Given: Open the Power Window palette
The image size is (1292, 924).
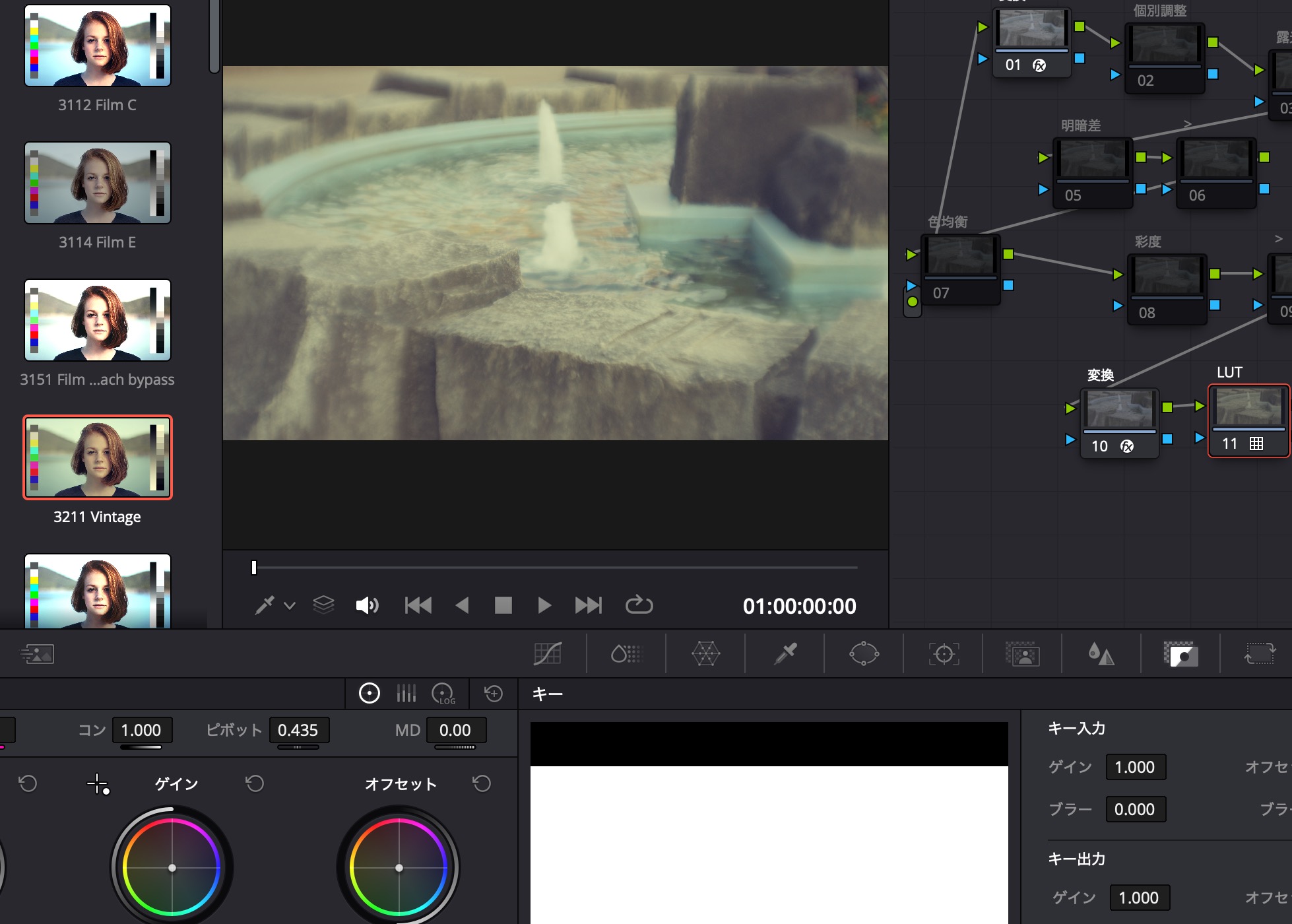Looking at the screenshot, I should pyautogui.click(x=864, y=654).
